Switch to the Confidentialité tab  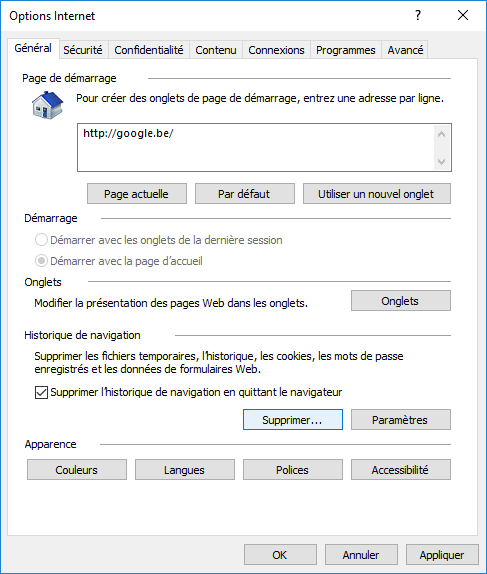(x=149, y=50)
